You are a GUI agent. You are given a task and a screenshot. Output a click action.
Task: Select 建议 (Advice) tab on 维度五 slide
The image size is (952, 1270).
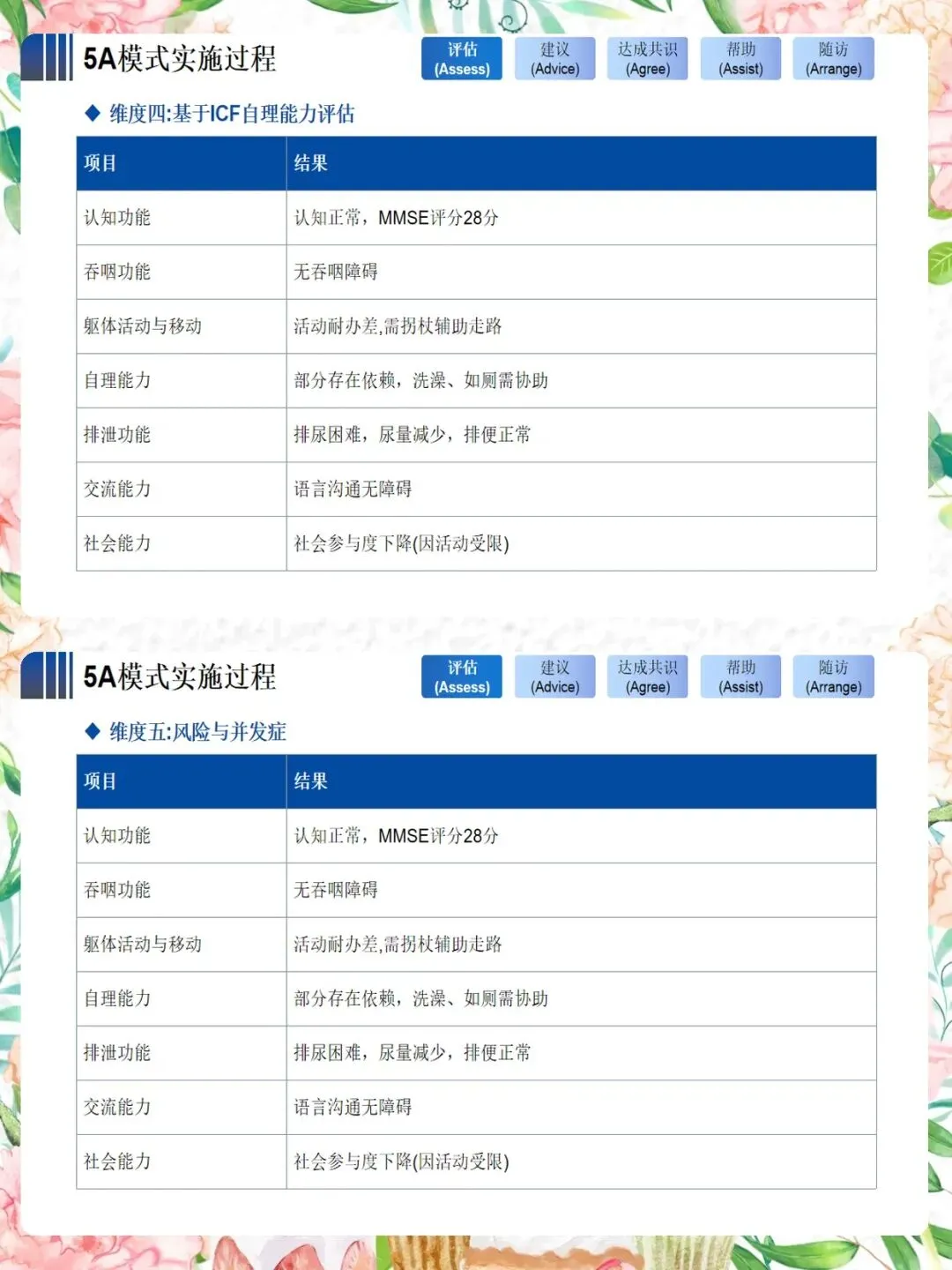coord(554,676)
